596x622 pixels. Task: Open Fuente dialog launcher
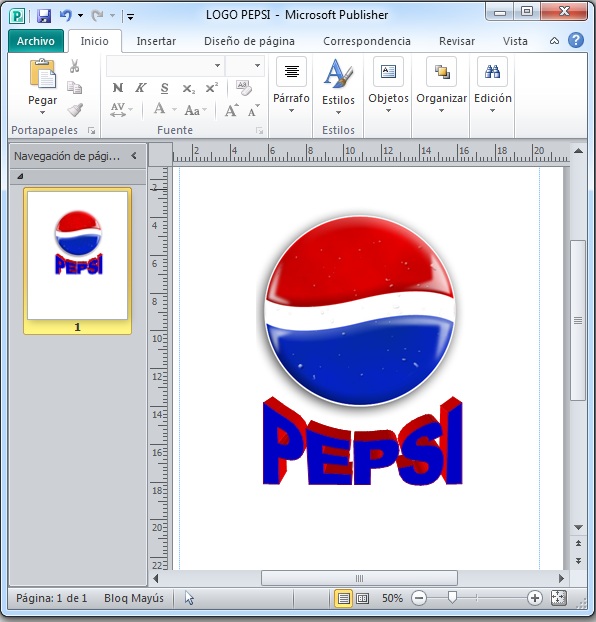tap(260, 131)
